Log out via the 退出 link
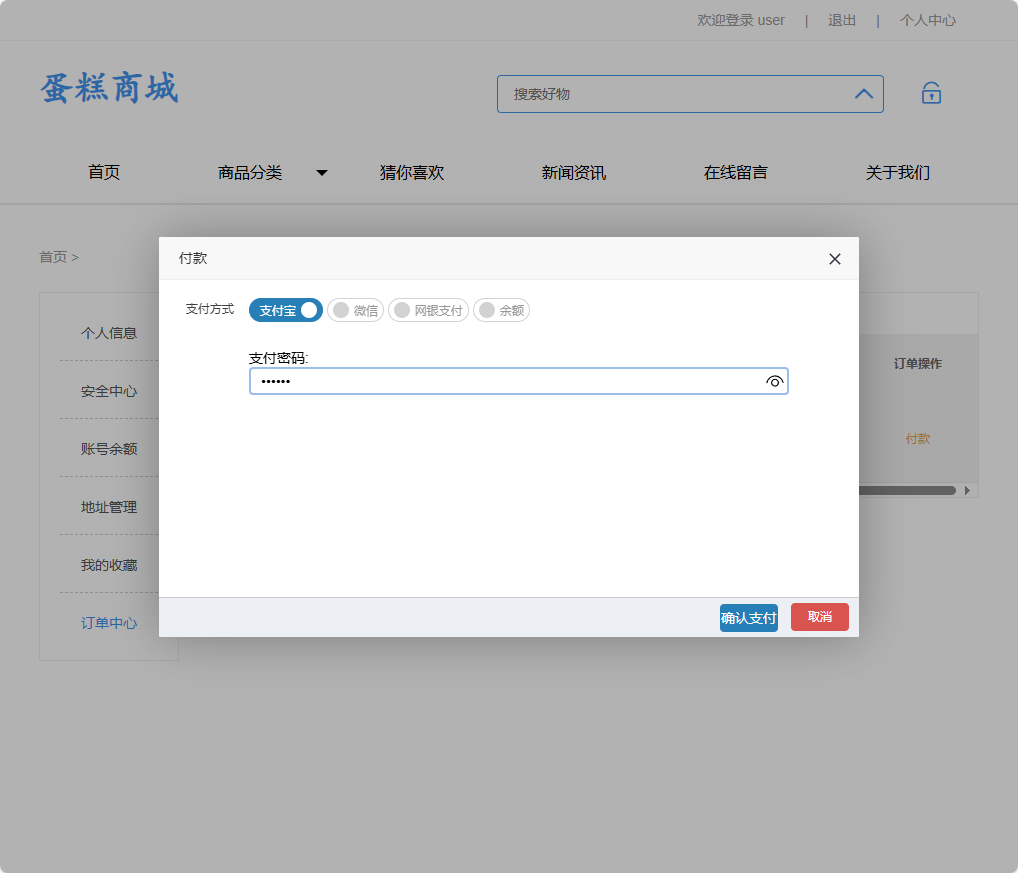Screen dimensions: 1018x873 click(841, 20)
